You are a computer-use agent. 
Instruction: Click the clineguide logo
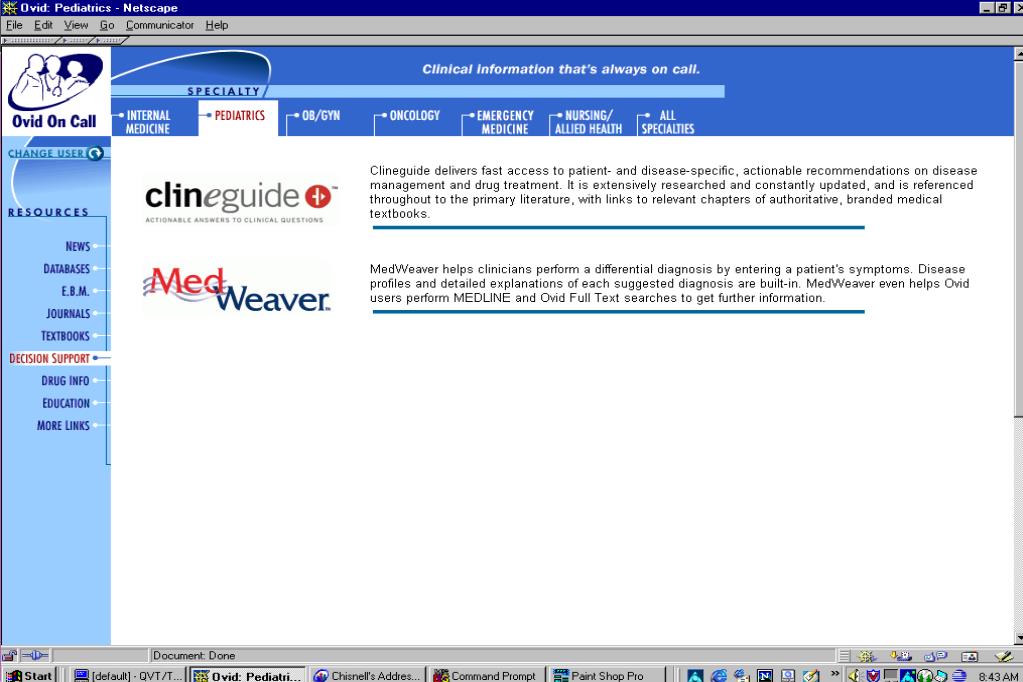point(240,201)
